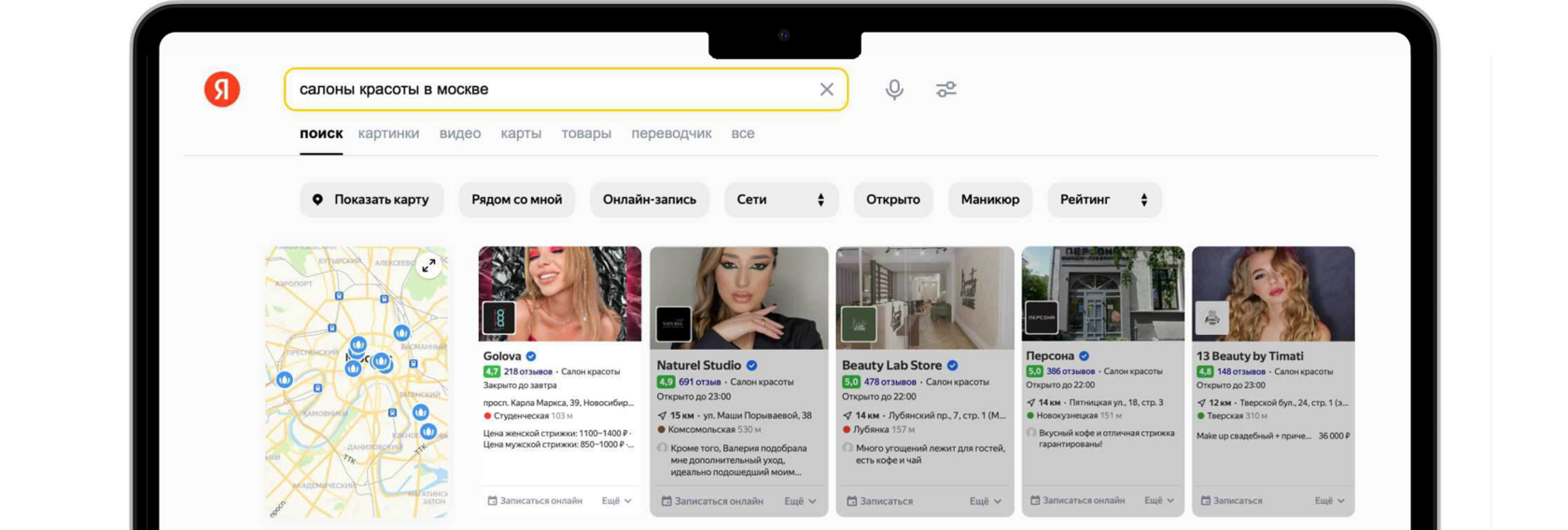Switch to the видео tab
The width and height of the screenshot is (1568, 530).
point(460,133)
